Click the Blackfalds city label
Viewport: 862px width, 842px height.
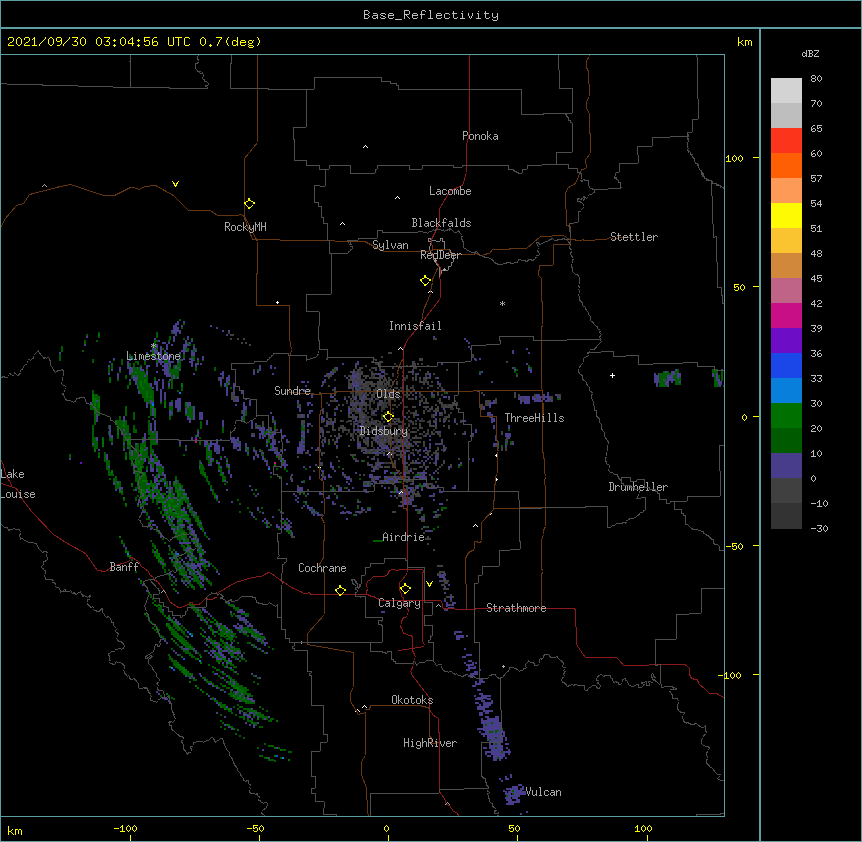[x=441, y=223]
